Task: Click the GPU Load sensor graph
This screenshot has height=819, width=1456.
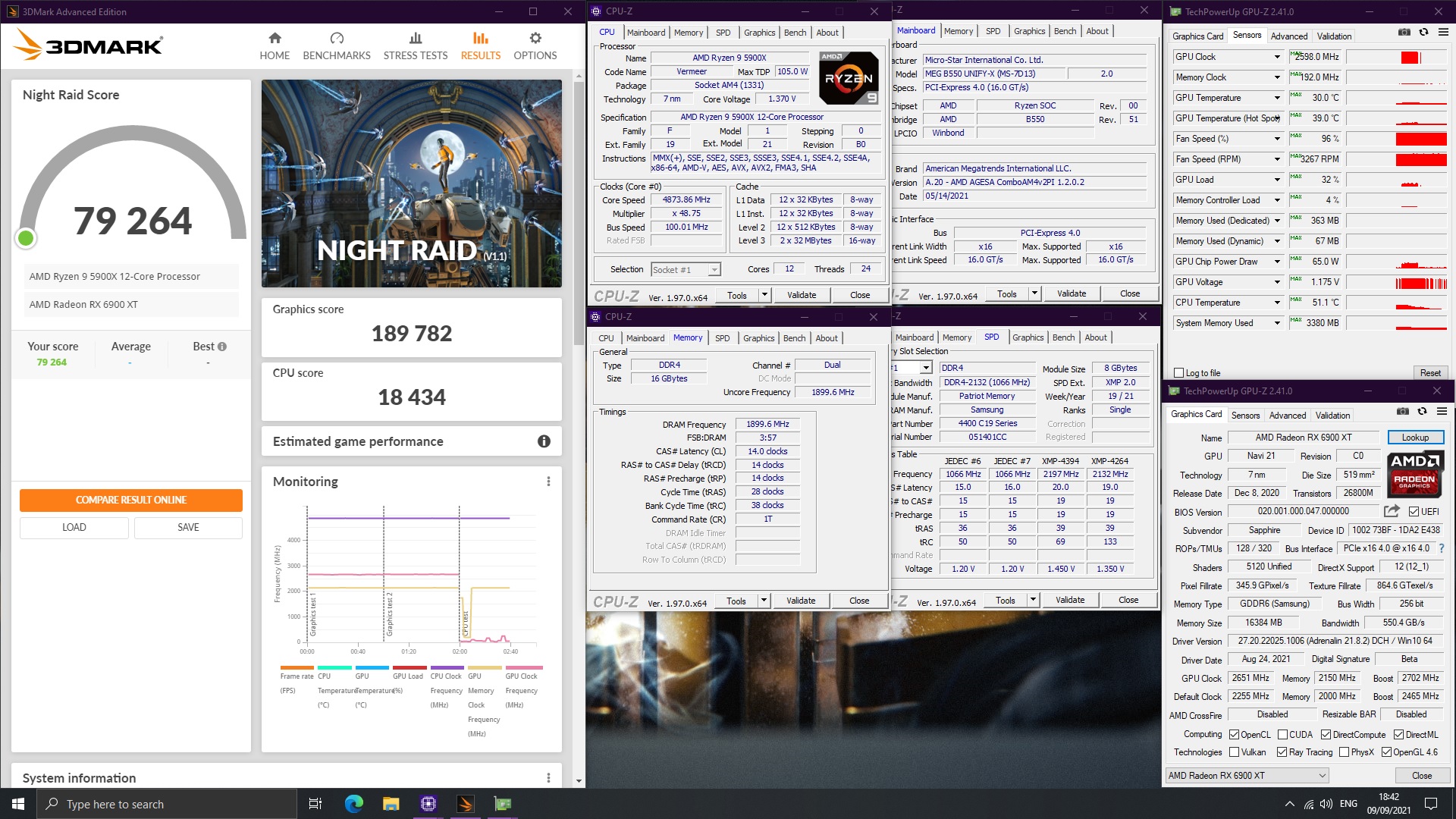Action: (x=1397, y=180)
